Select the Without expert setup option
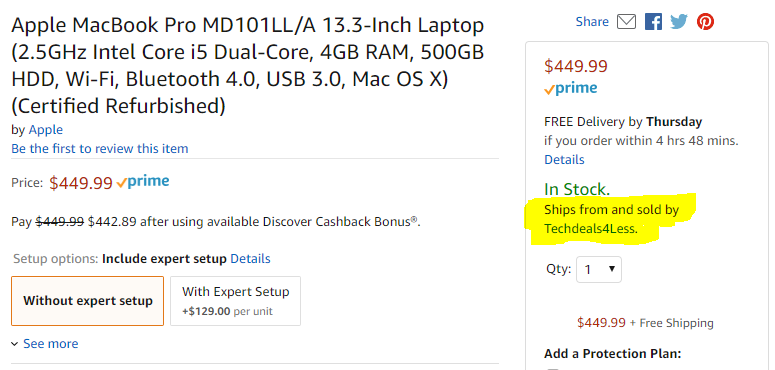This screenshot has width=775, height=370. point(87,301)
